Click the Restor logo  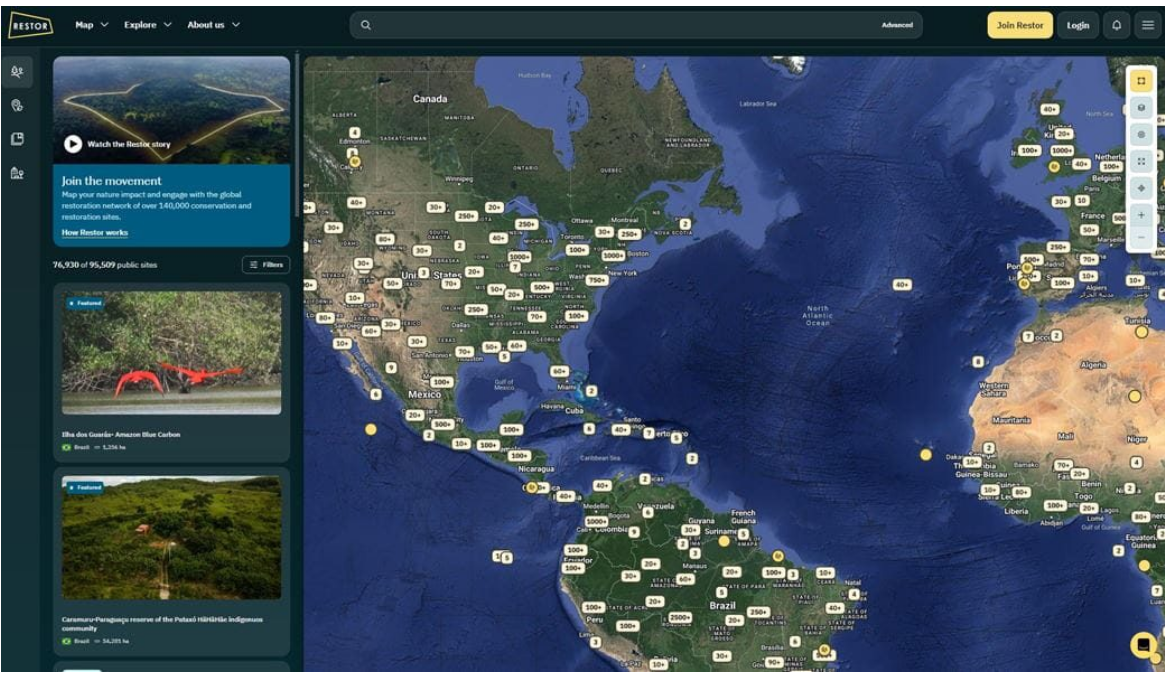pos(31,26)
